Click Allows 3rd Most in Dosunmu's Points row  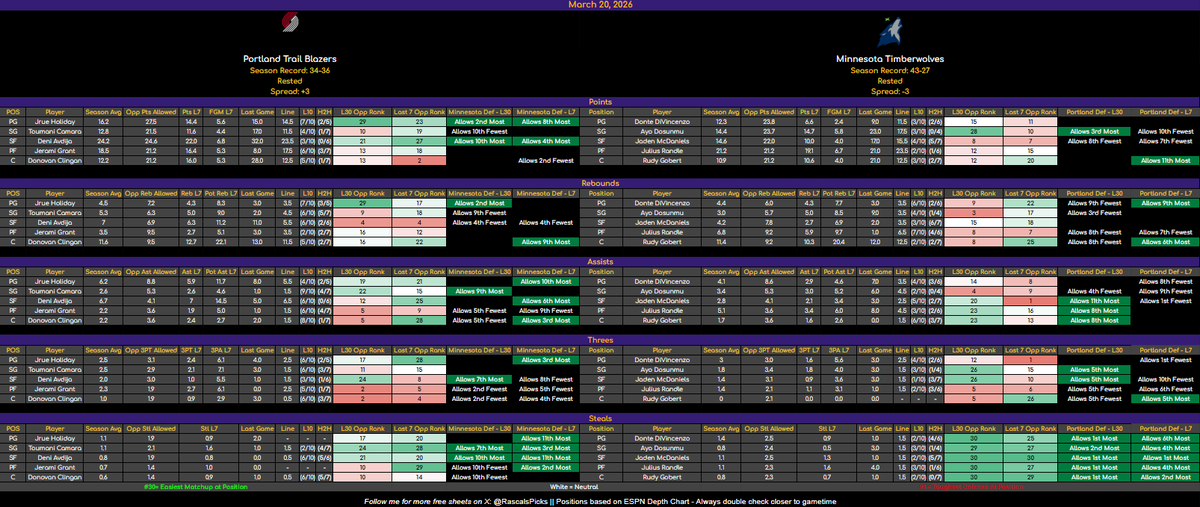[x=1094, y=131]
